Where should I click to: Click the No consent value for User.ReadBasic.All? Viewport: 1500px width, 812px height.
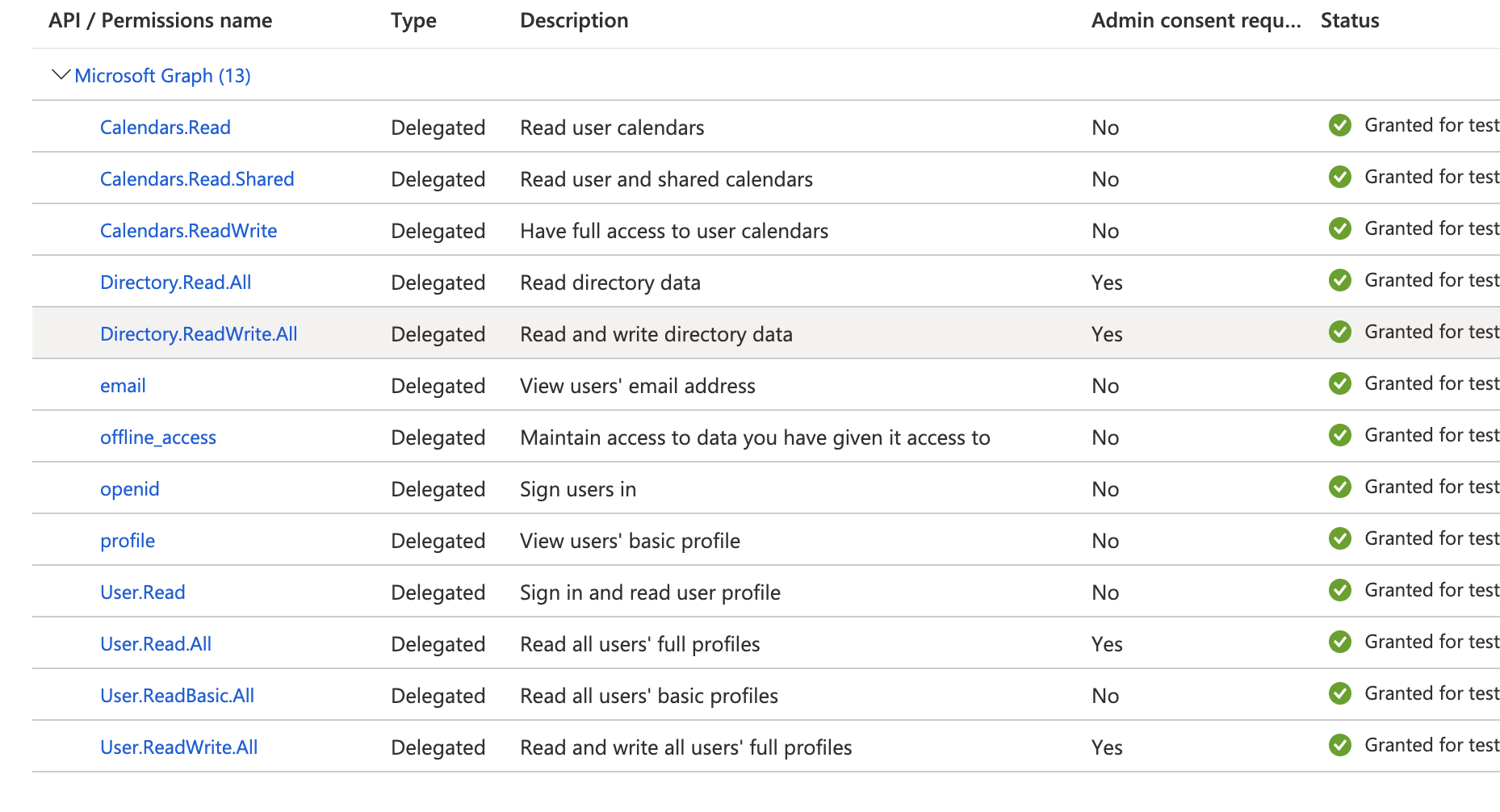coord(1105,696)
